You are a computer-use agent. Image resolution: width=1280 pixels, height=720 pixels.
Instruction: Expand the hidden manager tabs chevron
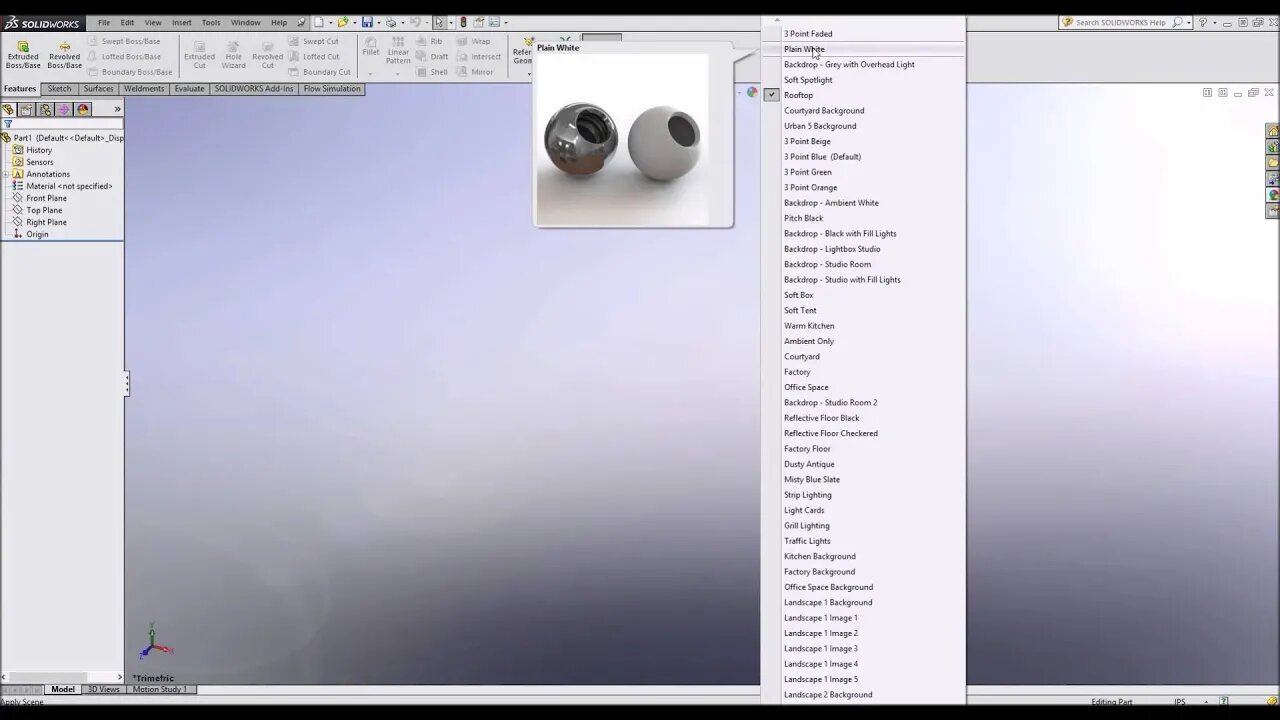(117, 109)
